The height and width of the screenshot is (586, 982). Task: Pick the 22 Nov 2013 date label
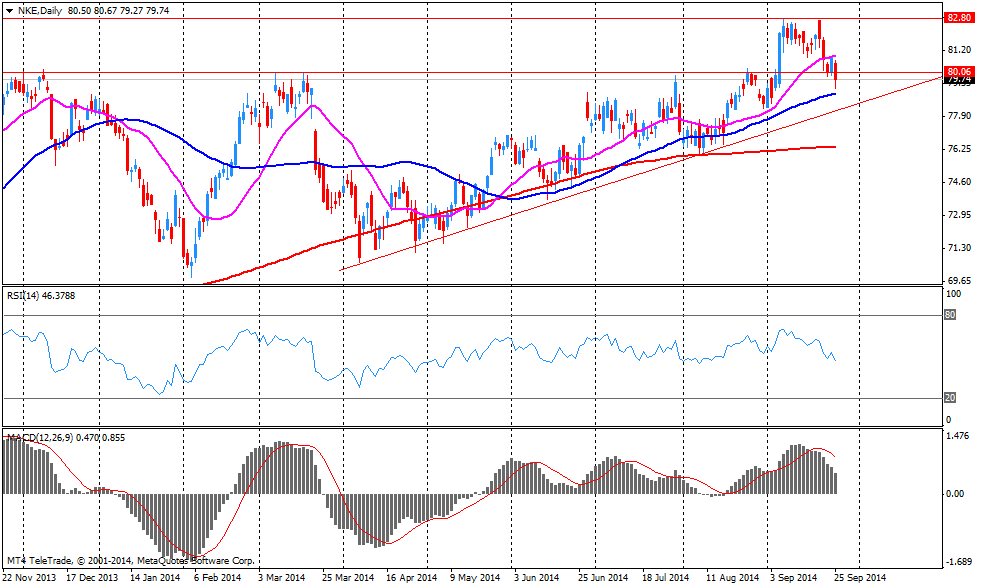(x=28, y=577)
